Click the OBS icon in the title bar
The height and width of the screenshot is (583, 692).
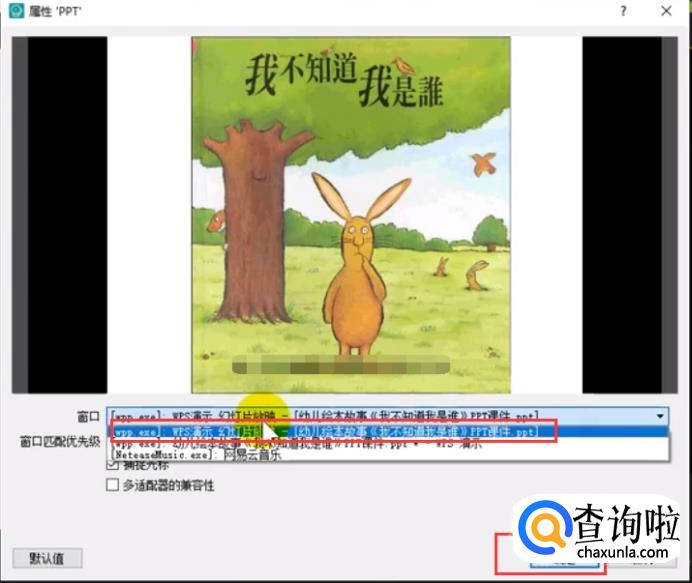coord(17,10)
